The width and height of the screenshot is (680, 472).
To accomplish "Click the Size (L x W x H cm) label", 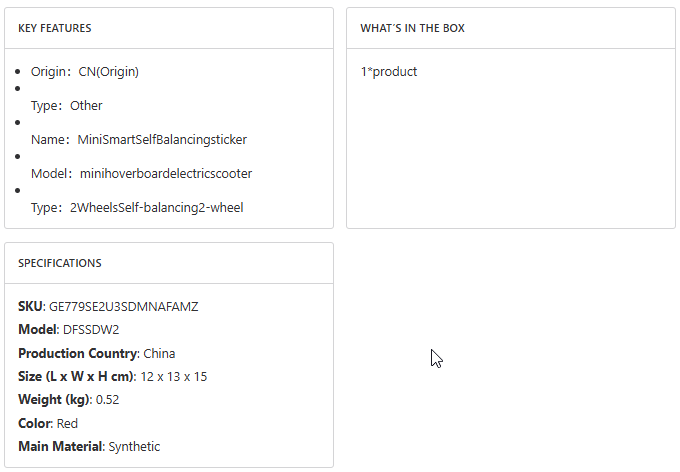I will [x=75, y=377].
